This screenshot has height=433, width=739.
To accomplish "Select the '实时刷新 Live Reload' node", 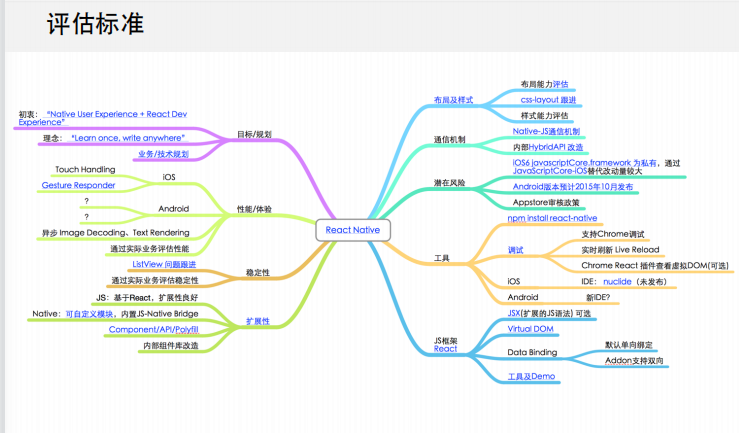I will click(x=620, y=250).
